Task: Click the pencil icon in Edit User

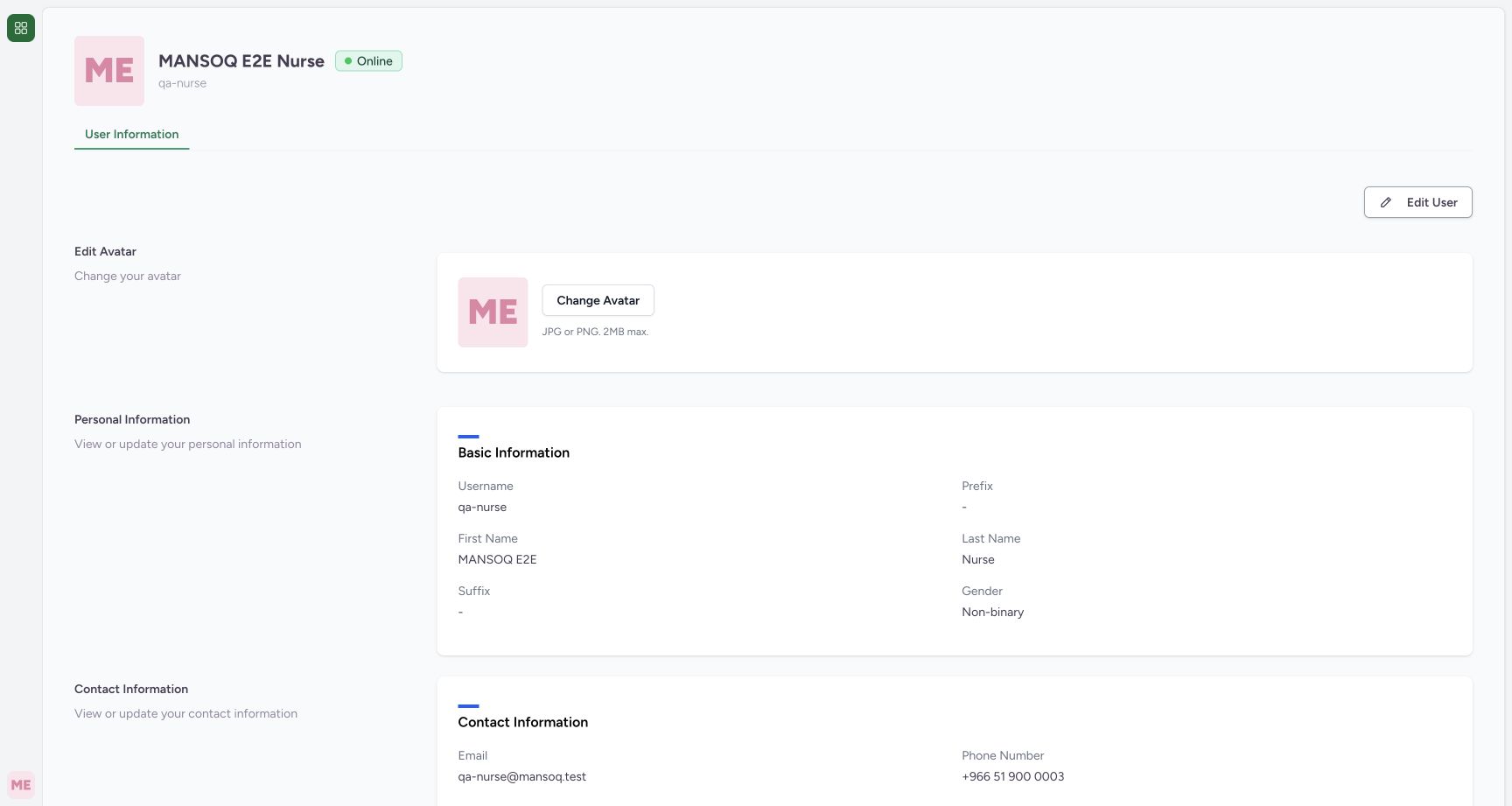Action: [x=1386, y=202]
